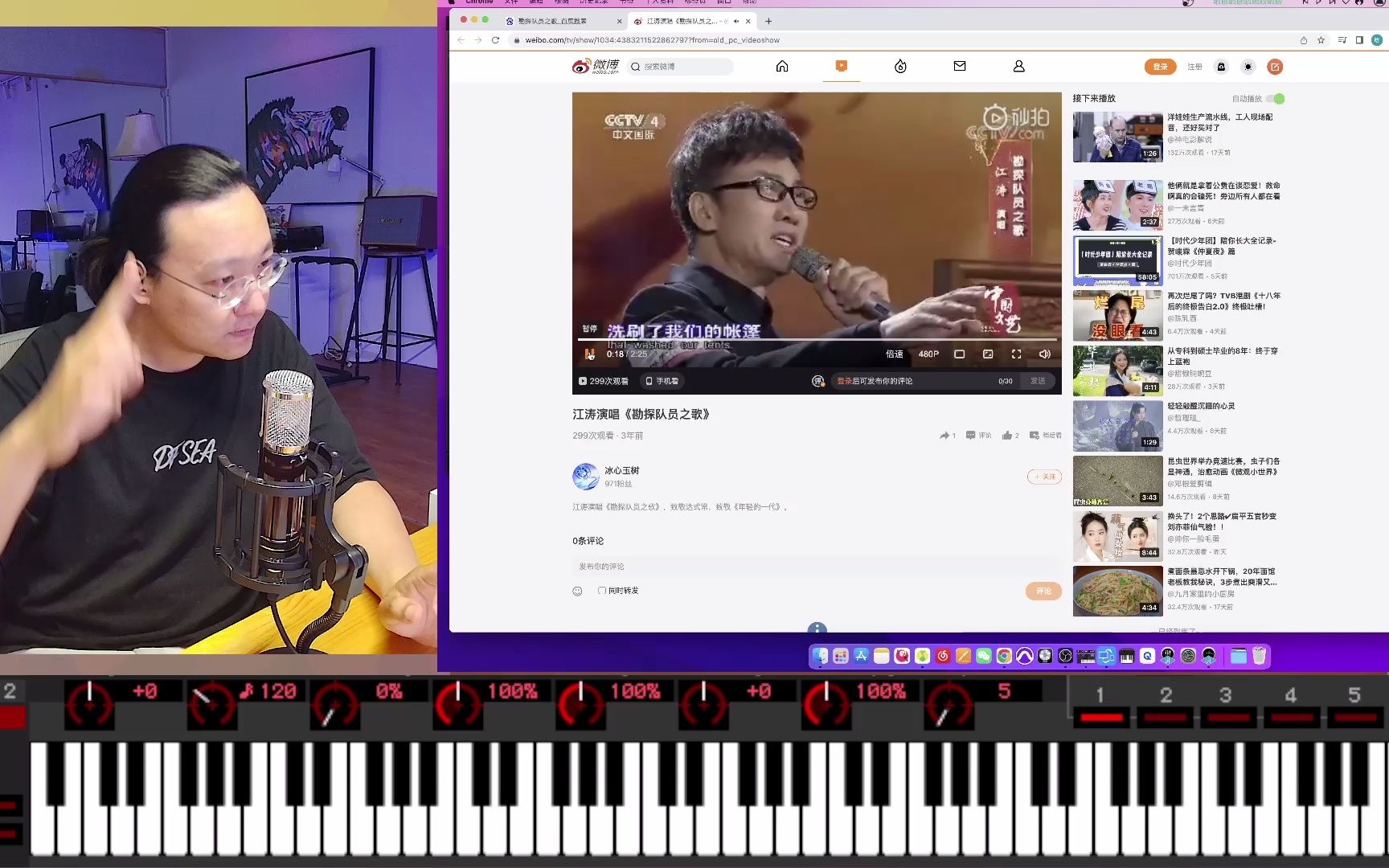Click the video progress bar

(817, 339)
